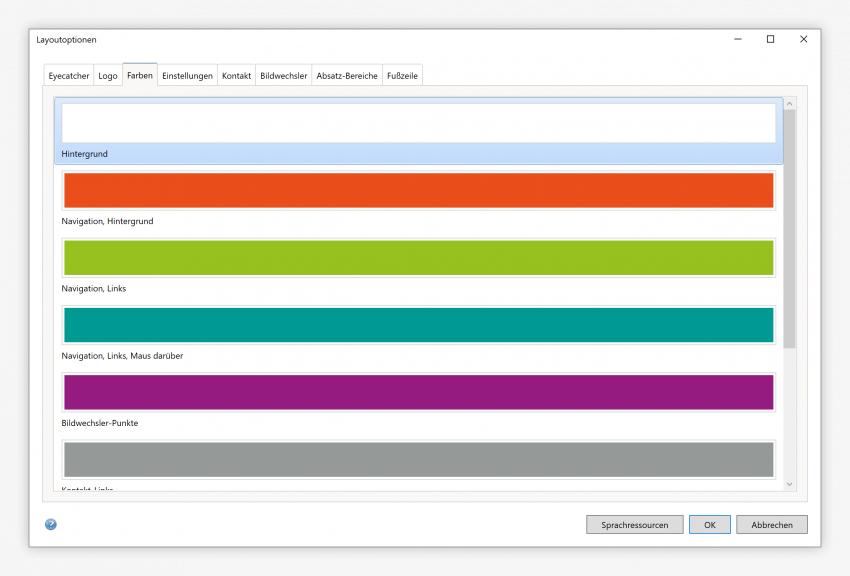Pick the orange Navigation, Hintergrund swatch
Image resolution: width=850 pixels, height=576 pixels.
tap(418, 190)
